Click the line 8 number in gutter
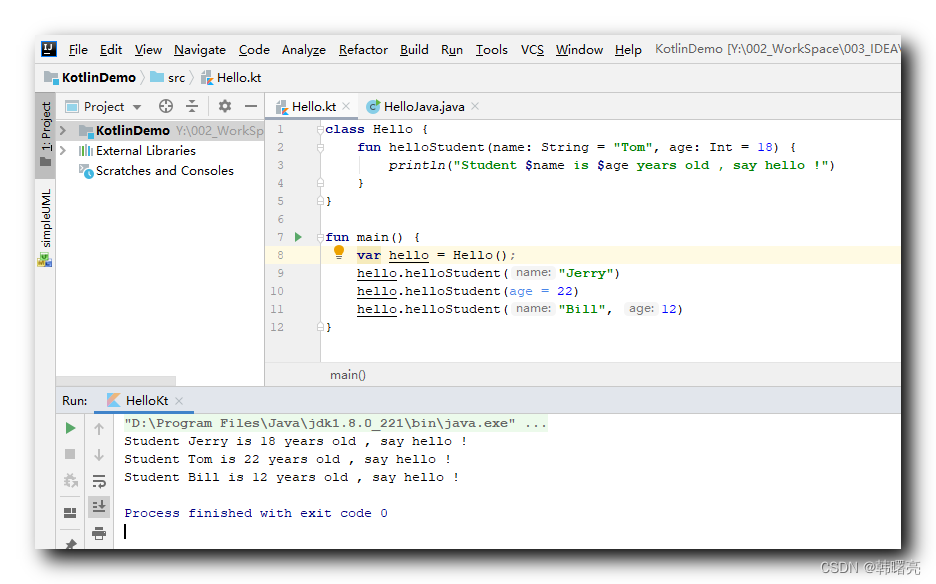Viewport: 936px width, 584px height. [280, 255]
